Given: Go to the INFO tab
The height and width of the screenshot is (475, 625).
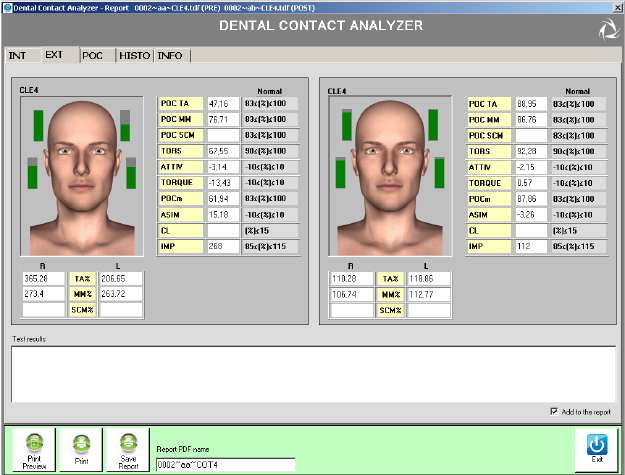Looking at the screenshot, I should (170, 56).
